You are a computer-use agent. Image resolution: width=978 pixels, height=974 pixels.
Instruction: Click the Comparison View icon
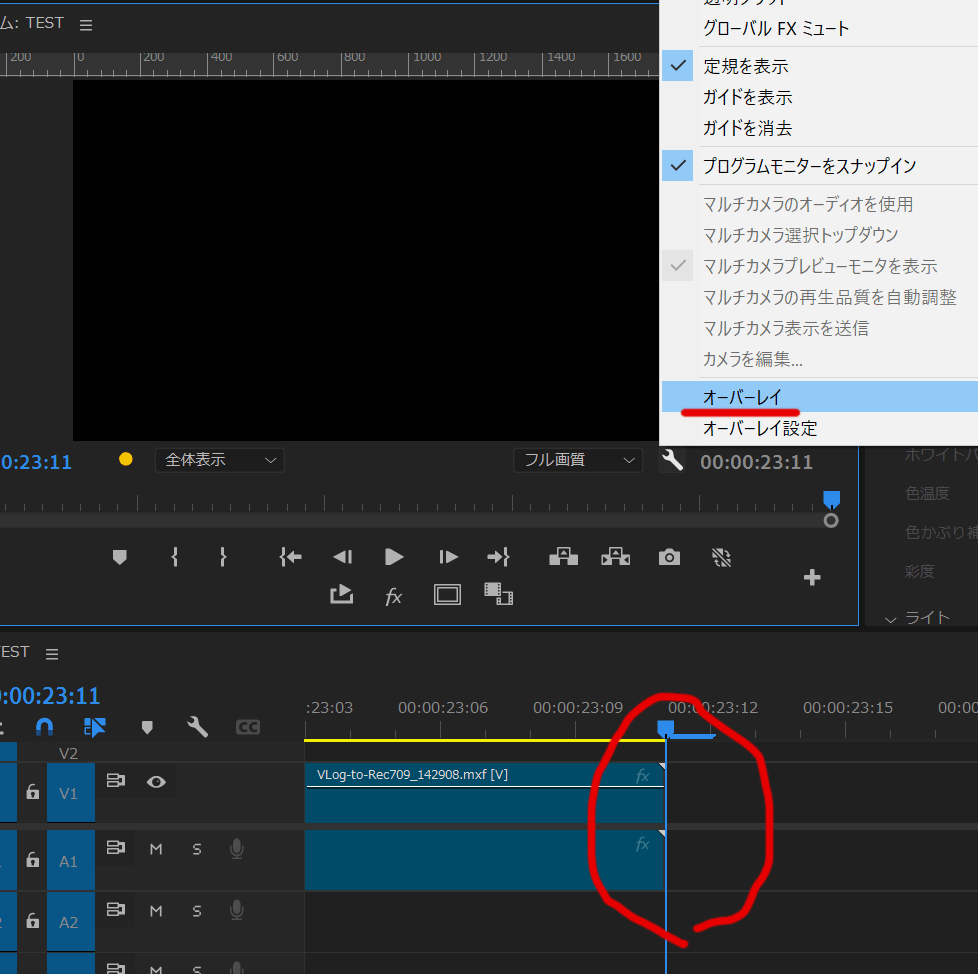pos(498,594)
